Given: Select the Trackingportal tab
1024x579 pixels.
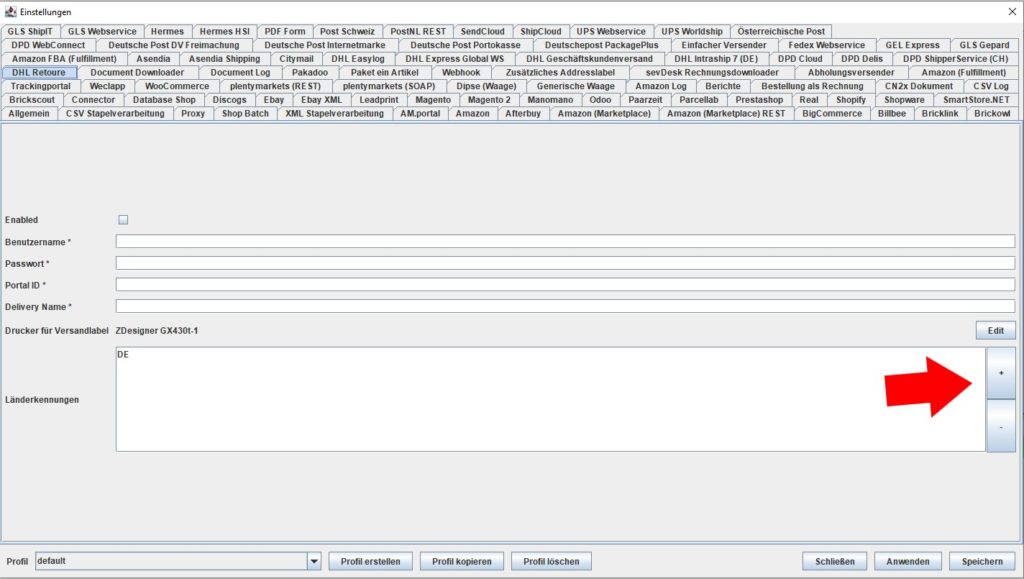Looking at the screenshot, I should (40, 86).
